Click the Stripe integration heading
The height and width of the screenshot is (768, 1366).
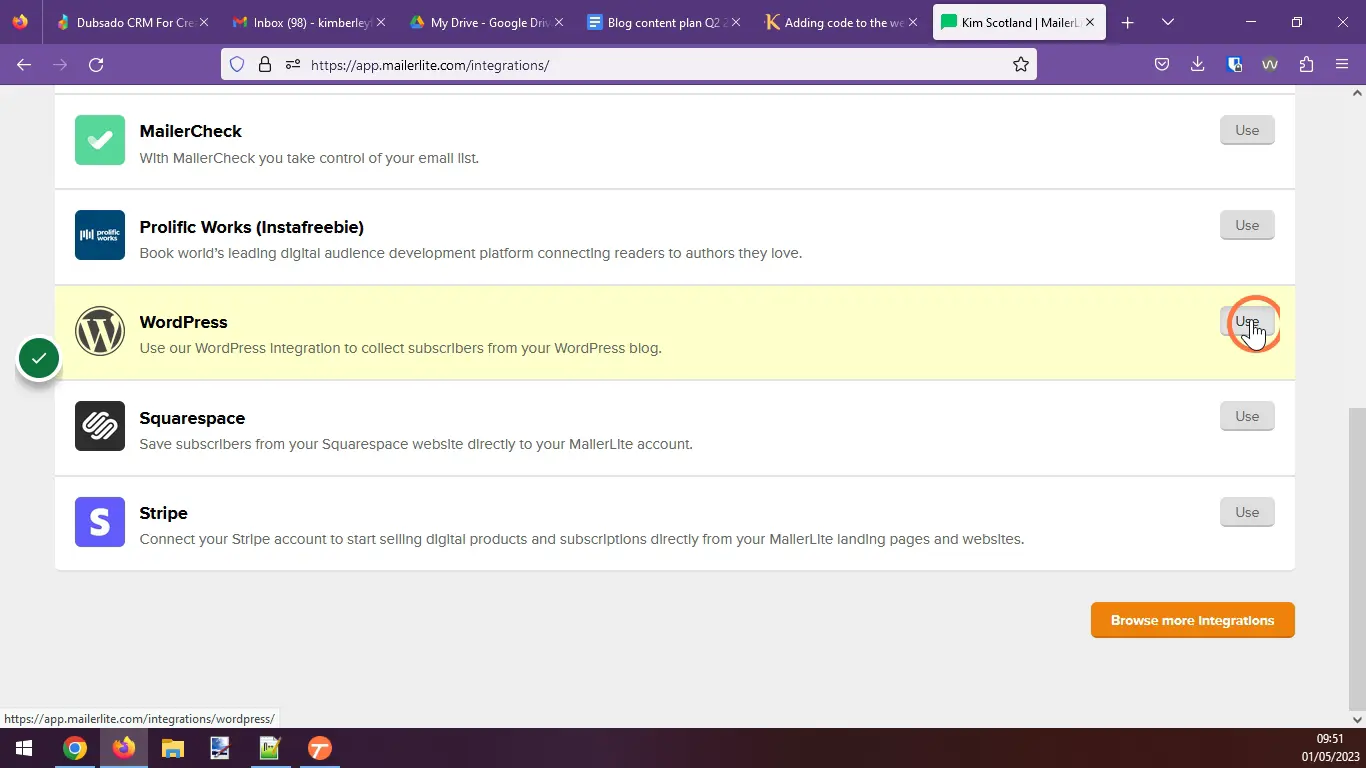point(163,513)
